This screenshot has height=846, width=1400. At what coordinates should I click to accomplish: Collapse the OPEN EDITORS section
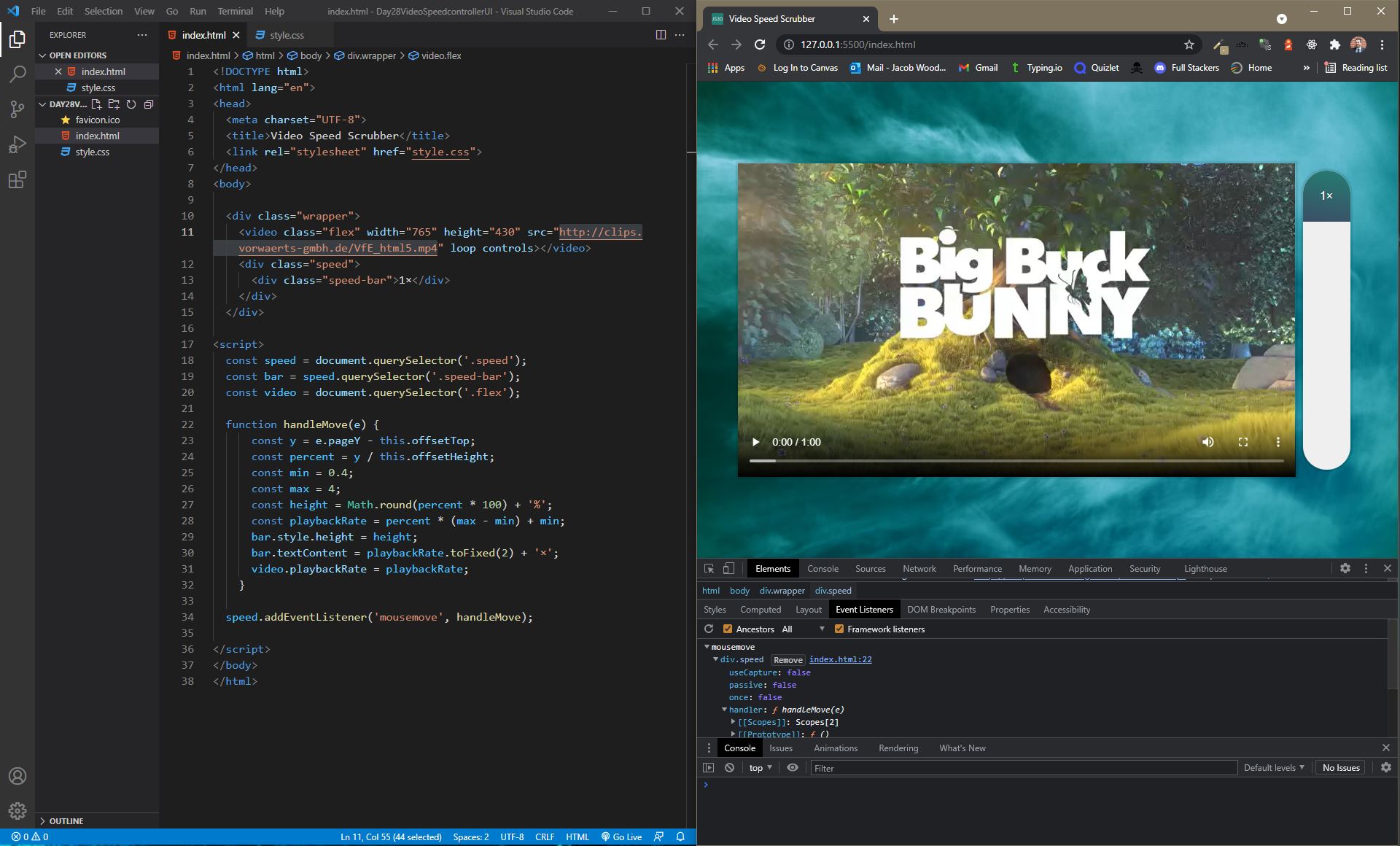[78, 55]
